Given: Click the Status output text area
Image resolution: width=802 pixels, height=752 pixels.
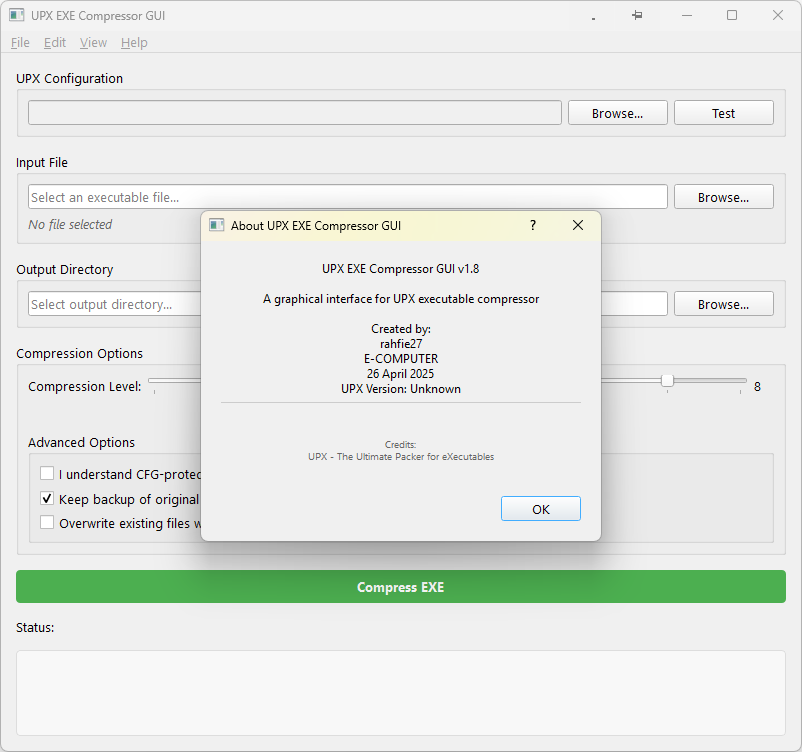Looking at the screenshot, I should tap(400, 693).
